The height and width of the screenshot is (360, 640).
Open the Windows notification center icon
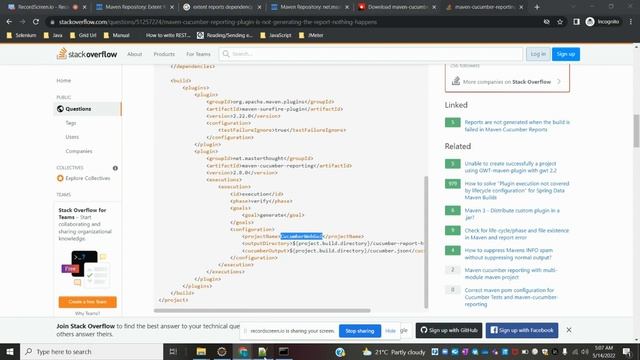tap(627, 351)
